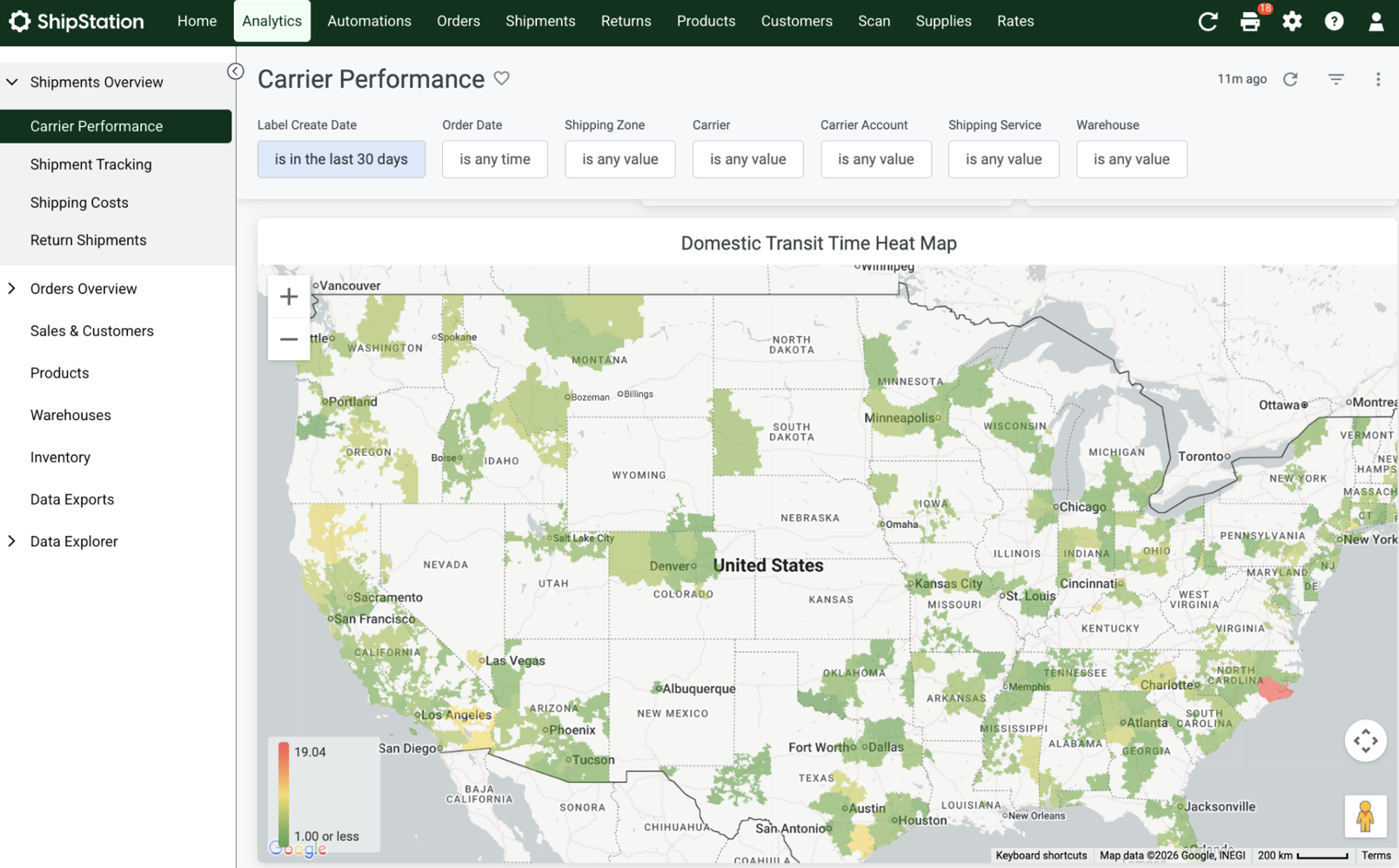The height and width of the screenshot is (868, 1399).
Task: Open Warehouse filter dropdown
Action: (1132, 159)
